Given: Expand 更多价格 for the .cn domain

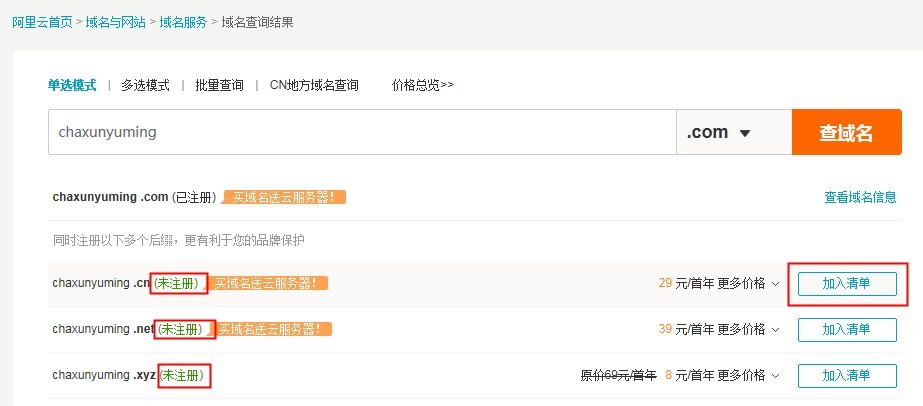Looking at the screenshot, I should 748,283.
